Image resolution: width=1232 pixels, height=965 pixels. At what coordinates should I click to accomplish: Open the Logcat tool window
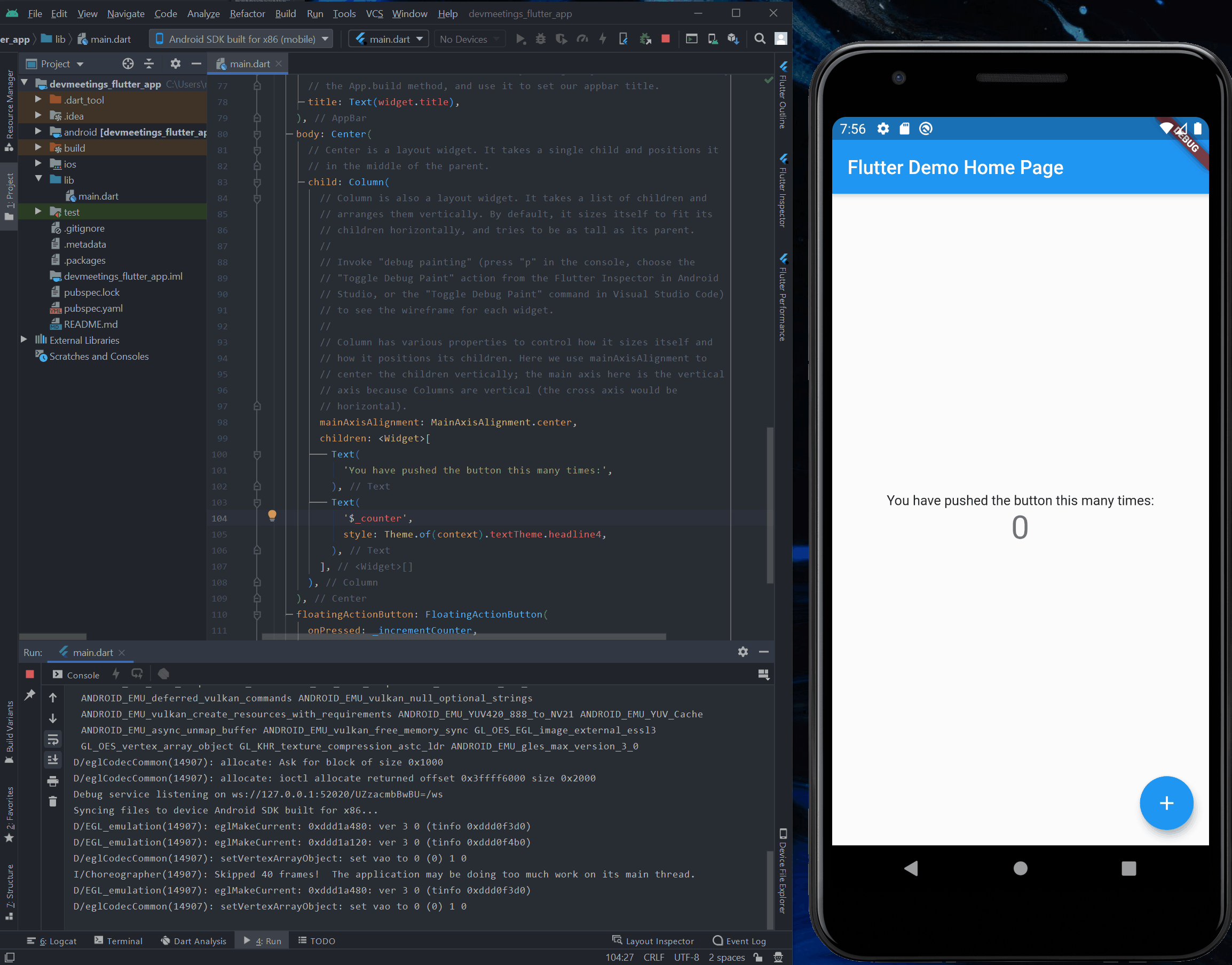point(51,940)
